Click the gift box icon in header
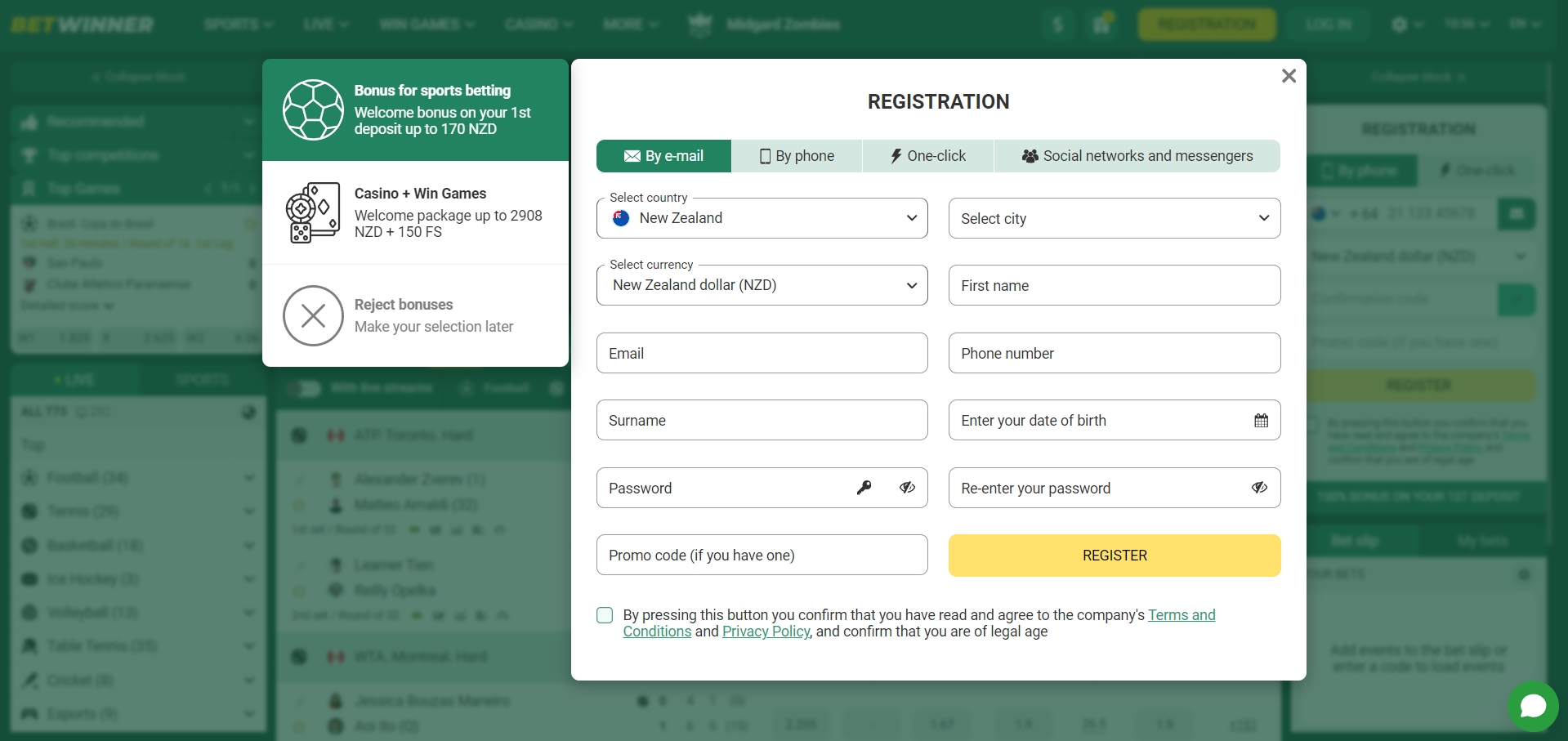Viewport: 1568px width, 741px height. click(1101, 25)
